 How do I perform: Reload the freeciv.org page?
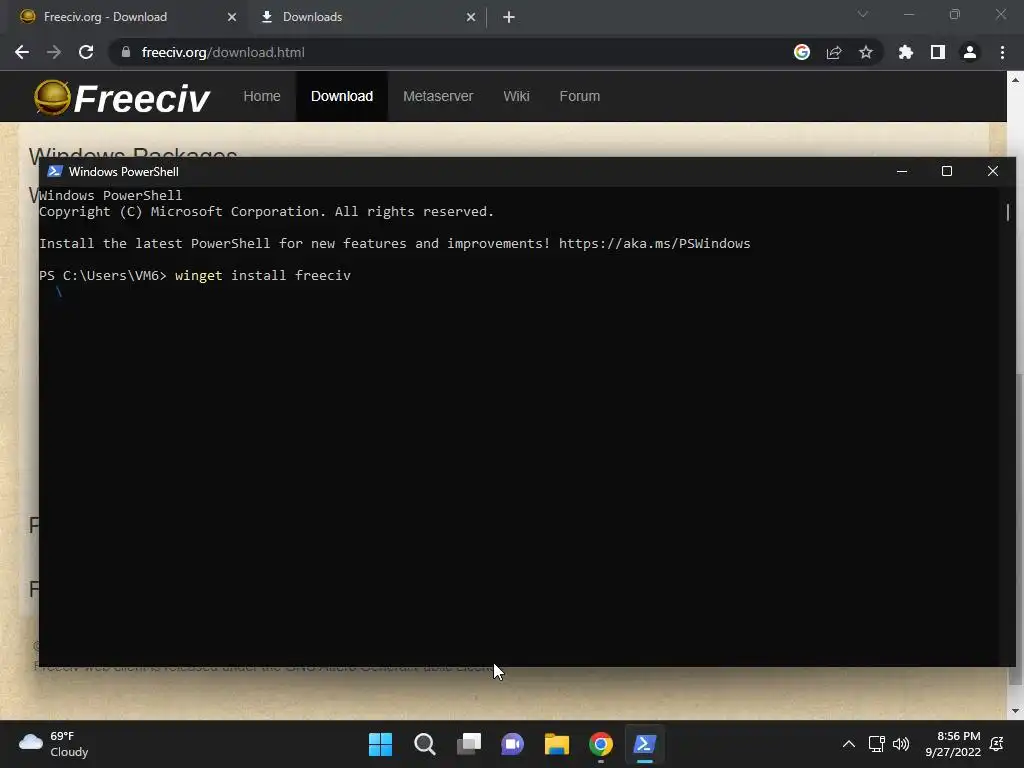[86, 52]
